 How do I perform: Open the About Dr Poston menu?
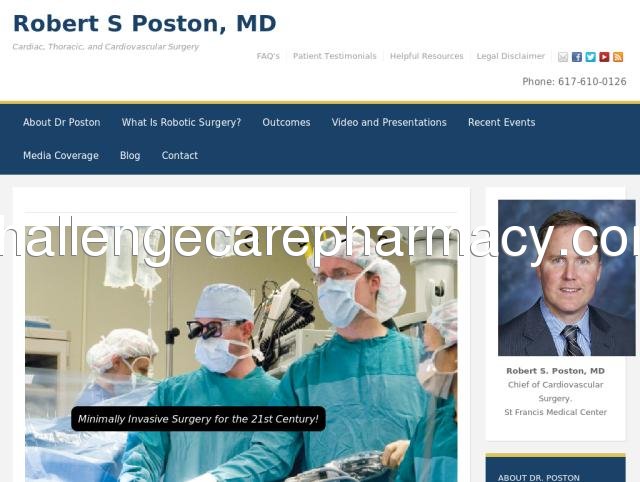62,122
